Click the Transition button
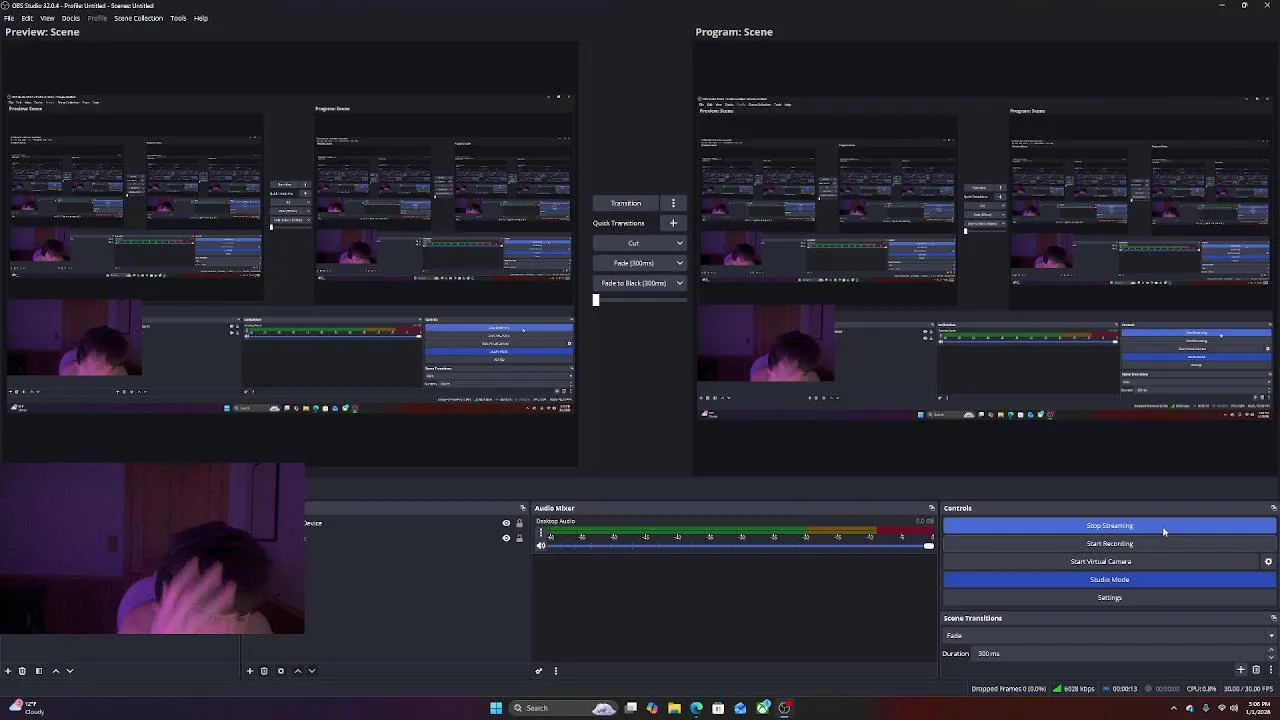This screenshot has height=720, width=1280. 626,203
